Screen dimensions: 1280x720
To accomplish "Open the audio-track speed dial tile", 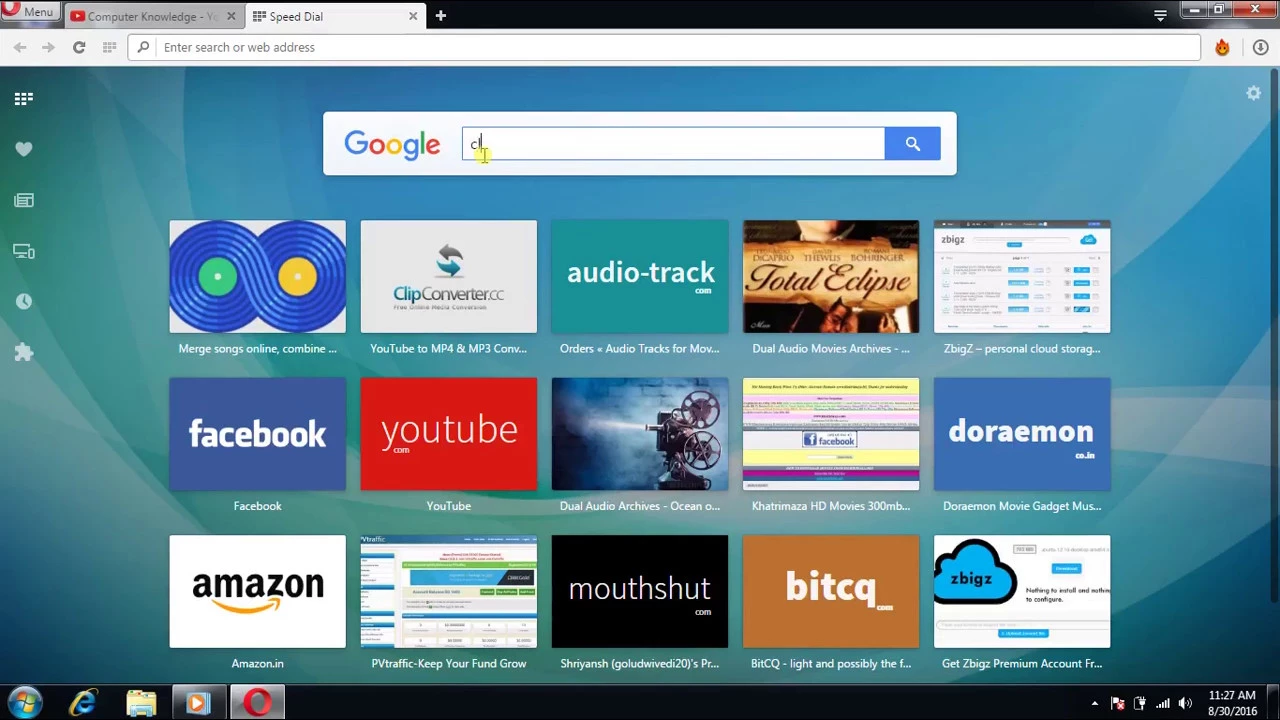I will 640,277.
